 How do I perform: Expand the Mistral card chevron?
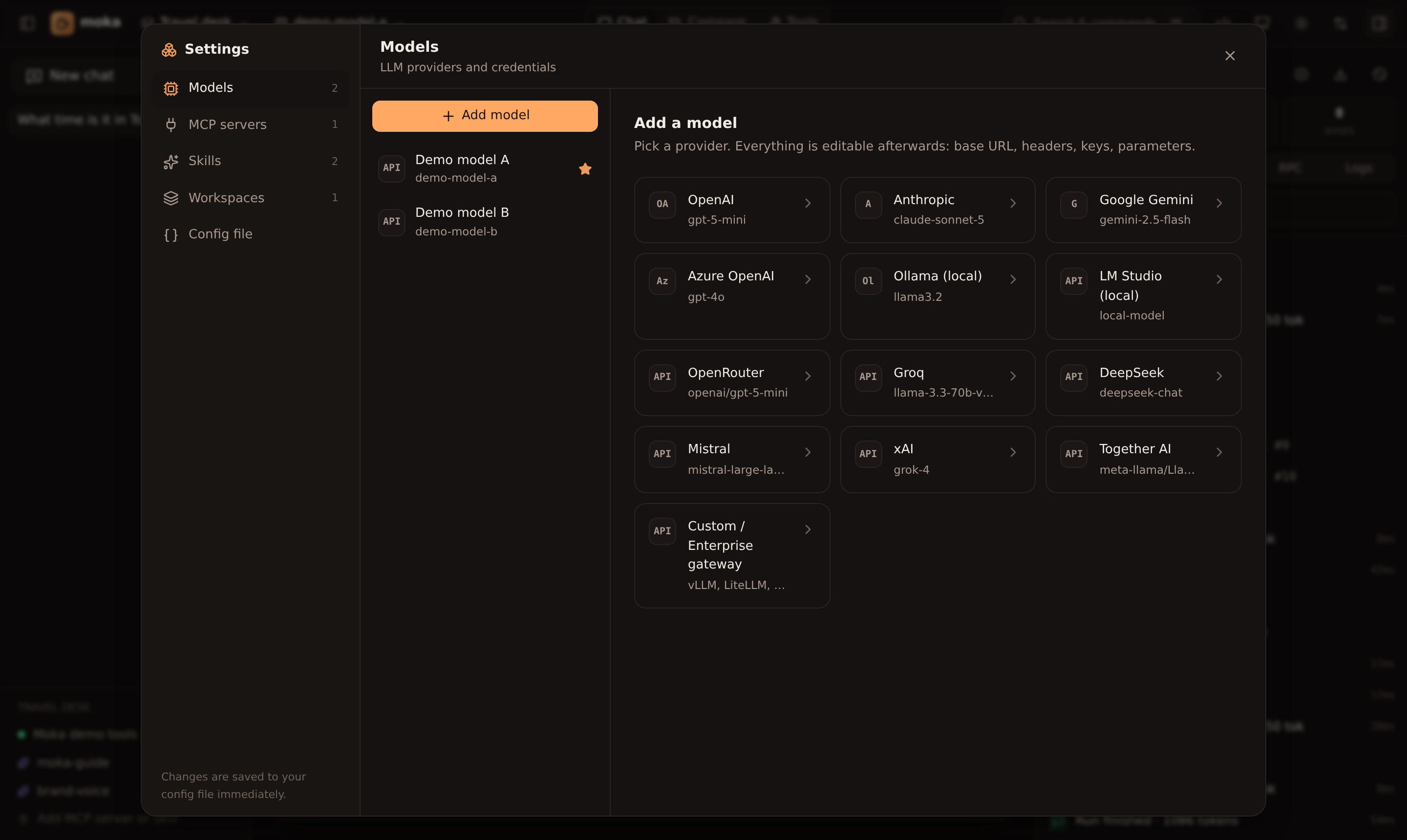pos(808,452)
